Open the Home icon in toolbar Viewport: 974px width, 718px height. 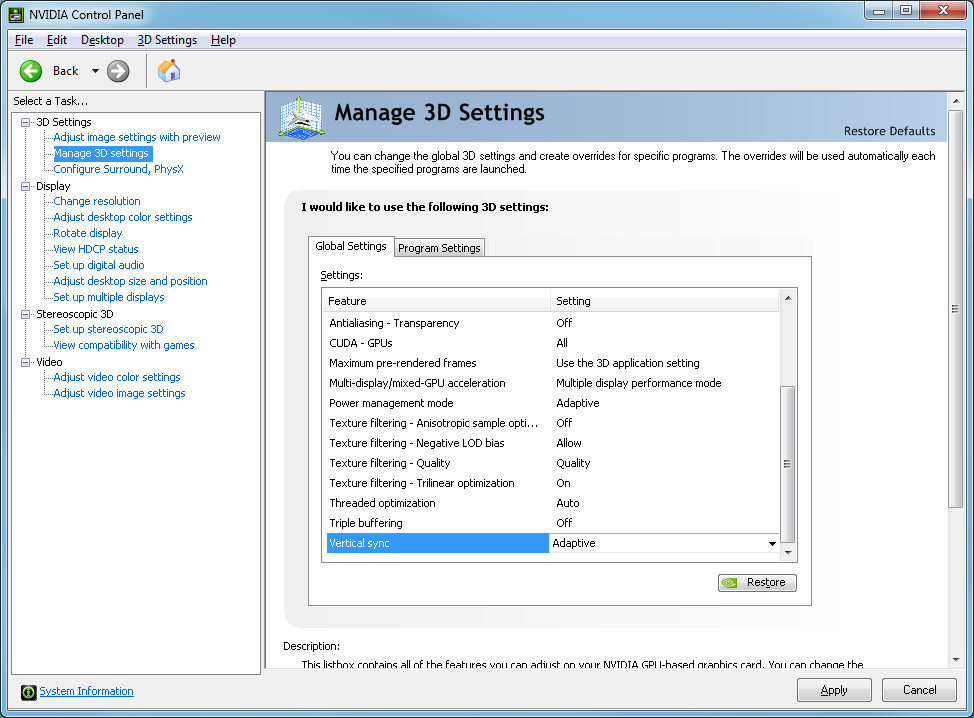[x=168, y=71]
